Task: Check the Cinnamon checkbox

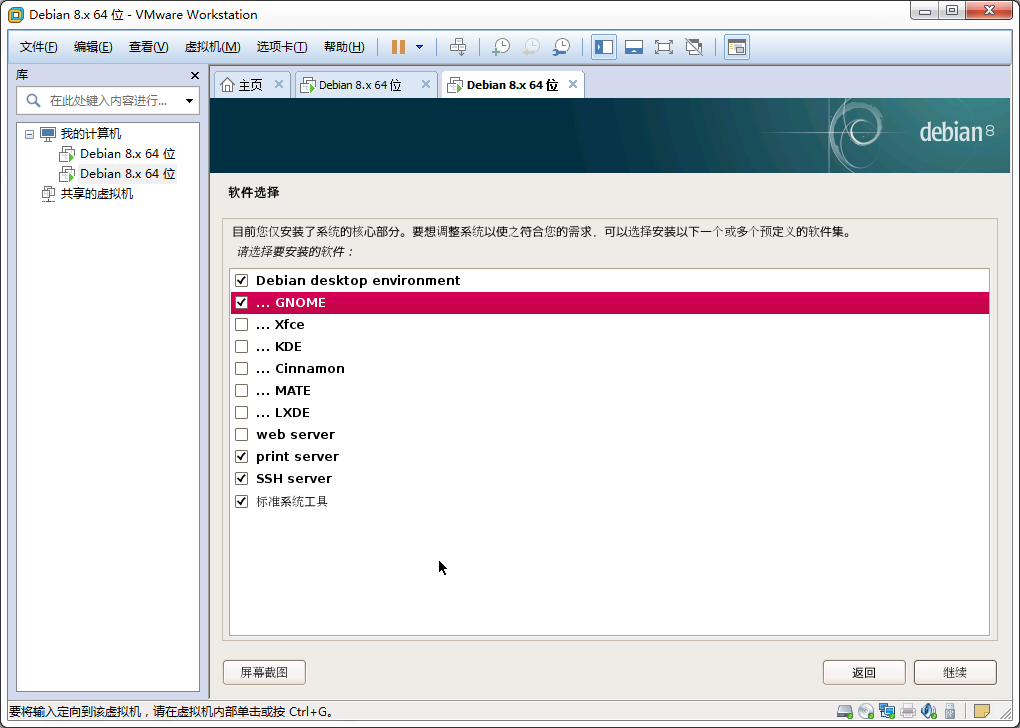Action: (241, 368)
